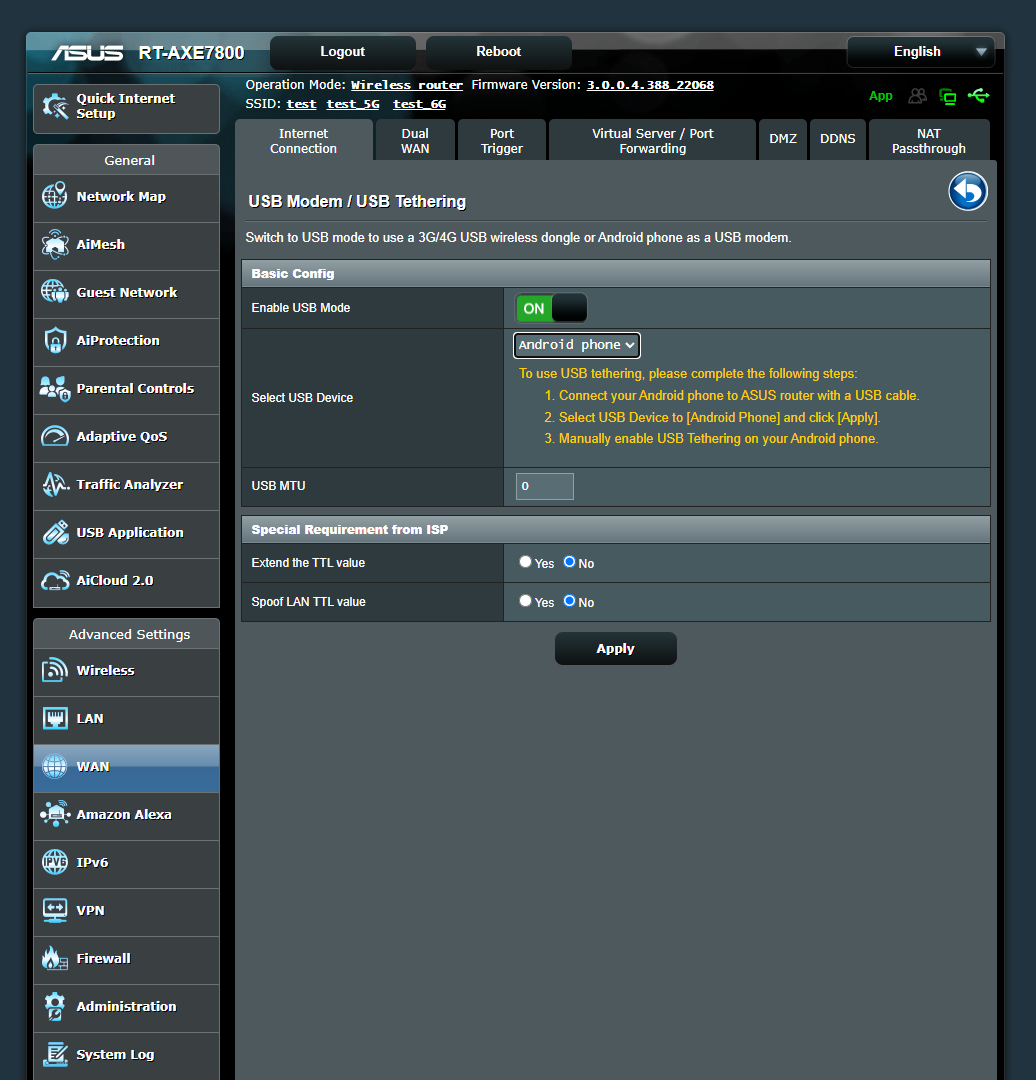Click the Adaptive QoS gauge icon
The width and height of the screenshot is (1036, 1080).
tap(55, 437)
